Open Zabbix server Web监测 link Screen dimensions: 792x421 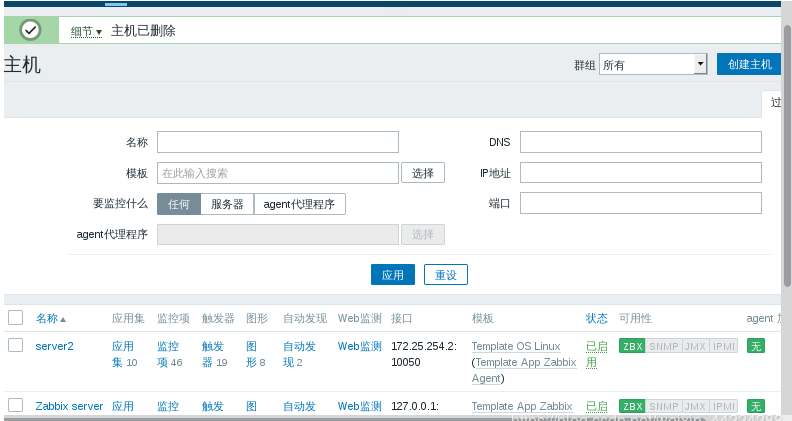tap(359, 406)
